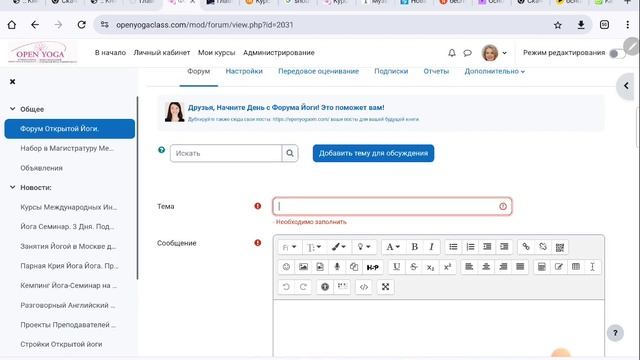Toggle Режим редактирования switch

click(616, 53)
